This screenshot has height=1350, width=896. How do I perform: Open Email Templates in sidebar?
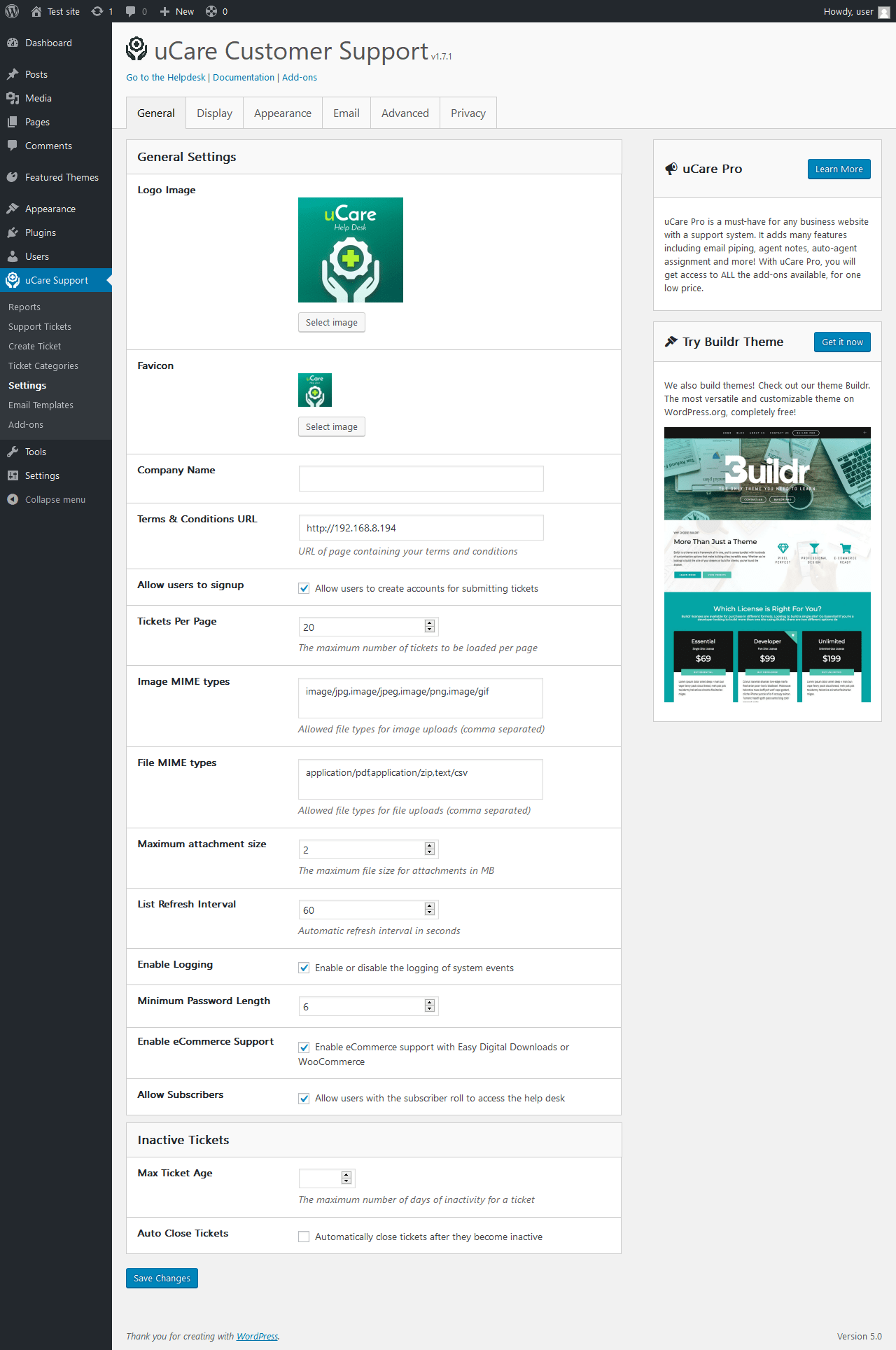point(41,405)
